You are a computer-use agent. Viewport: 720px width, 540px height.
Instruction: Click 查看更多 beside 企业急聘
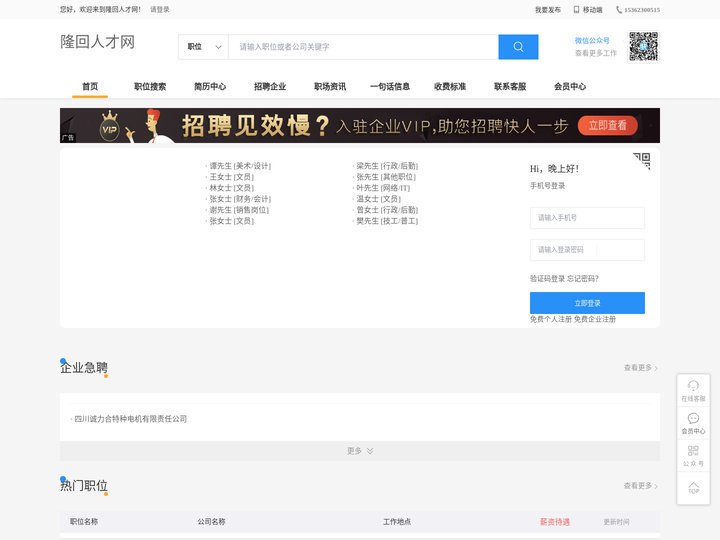click(640, 368)
